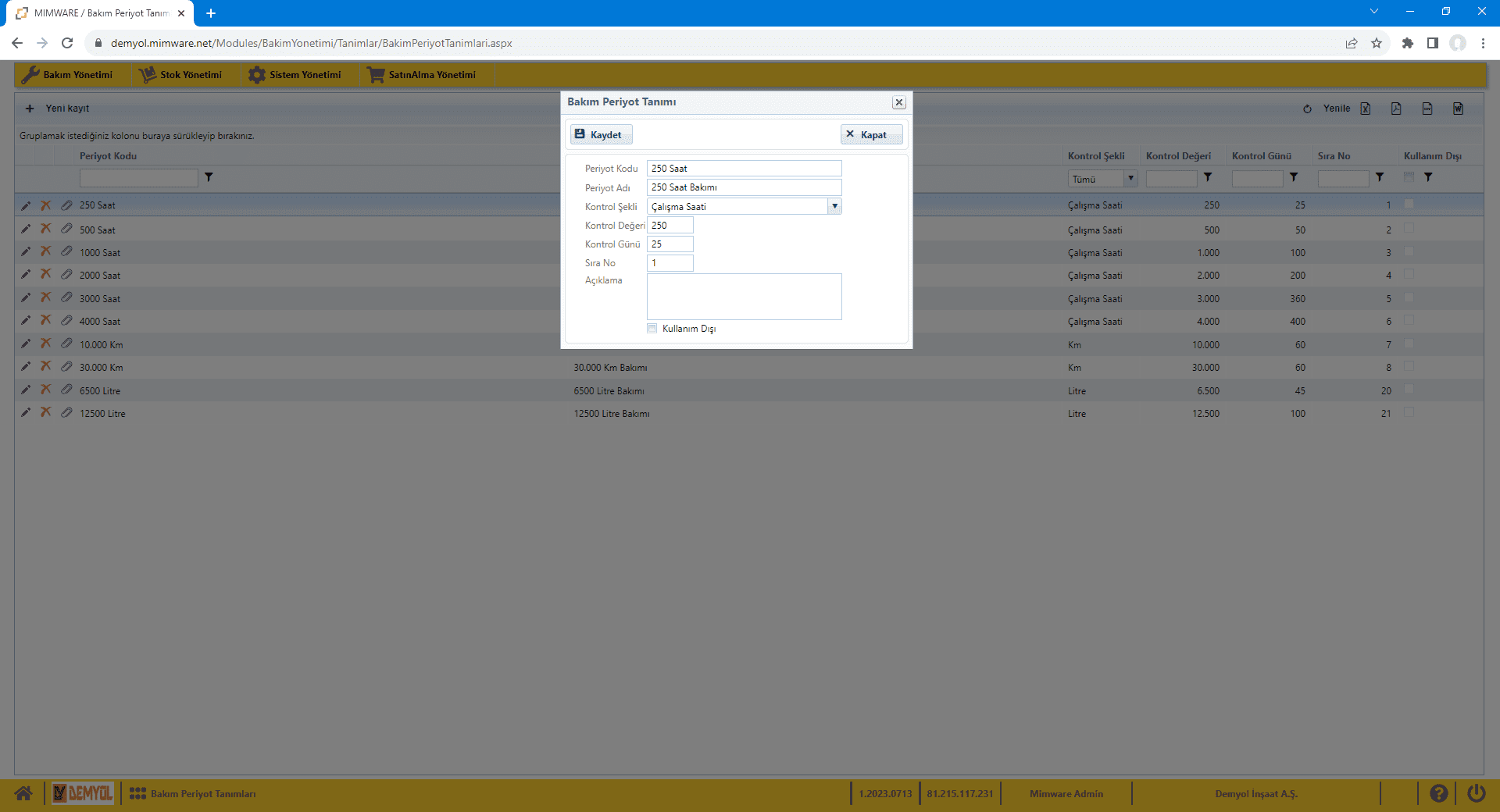Open the Stok Yönetimi menu
The image size is (1500, 812).
[x=181, y=75]
